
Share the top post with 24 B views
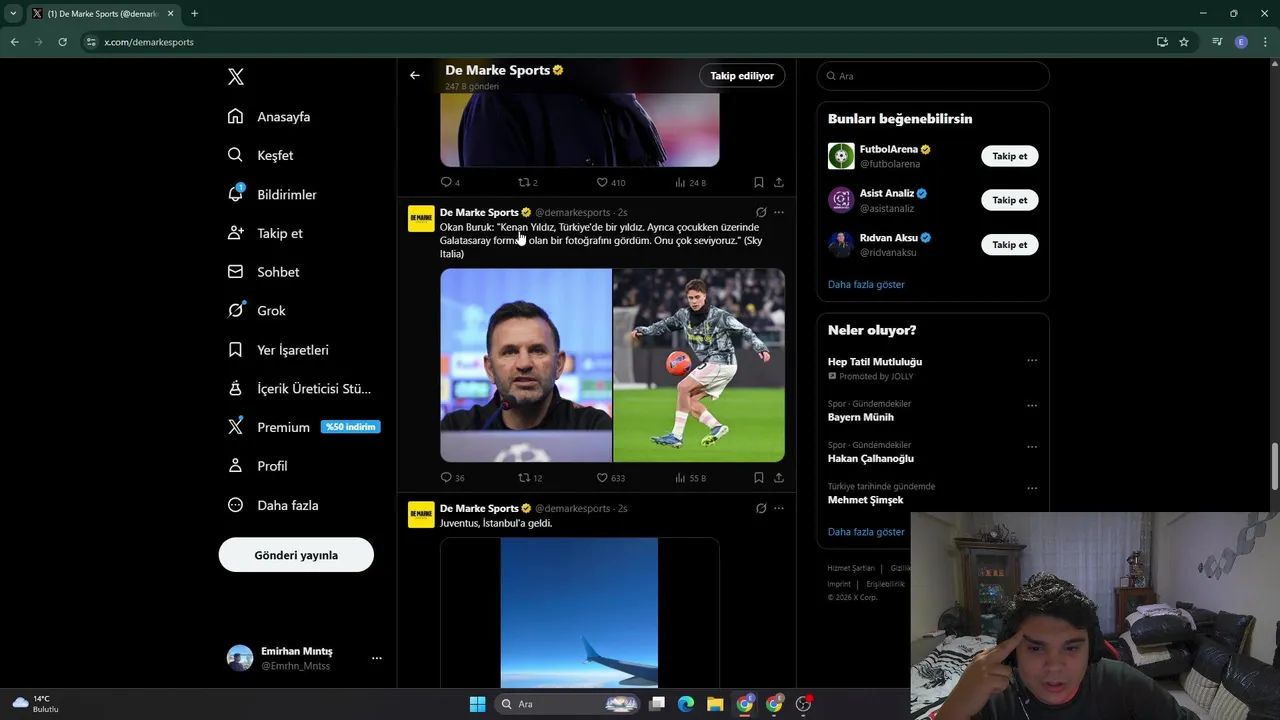point(779,182)
